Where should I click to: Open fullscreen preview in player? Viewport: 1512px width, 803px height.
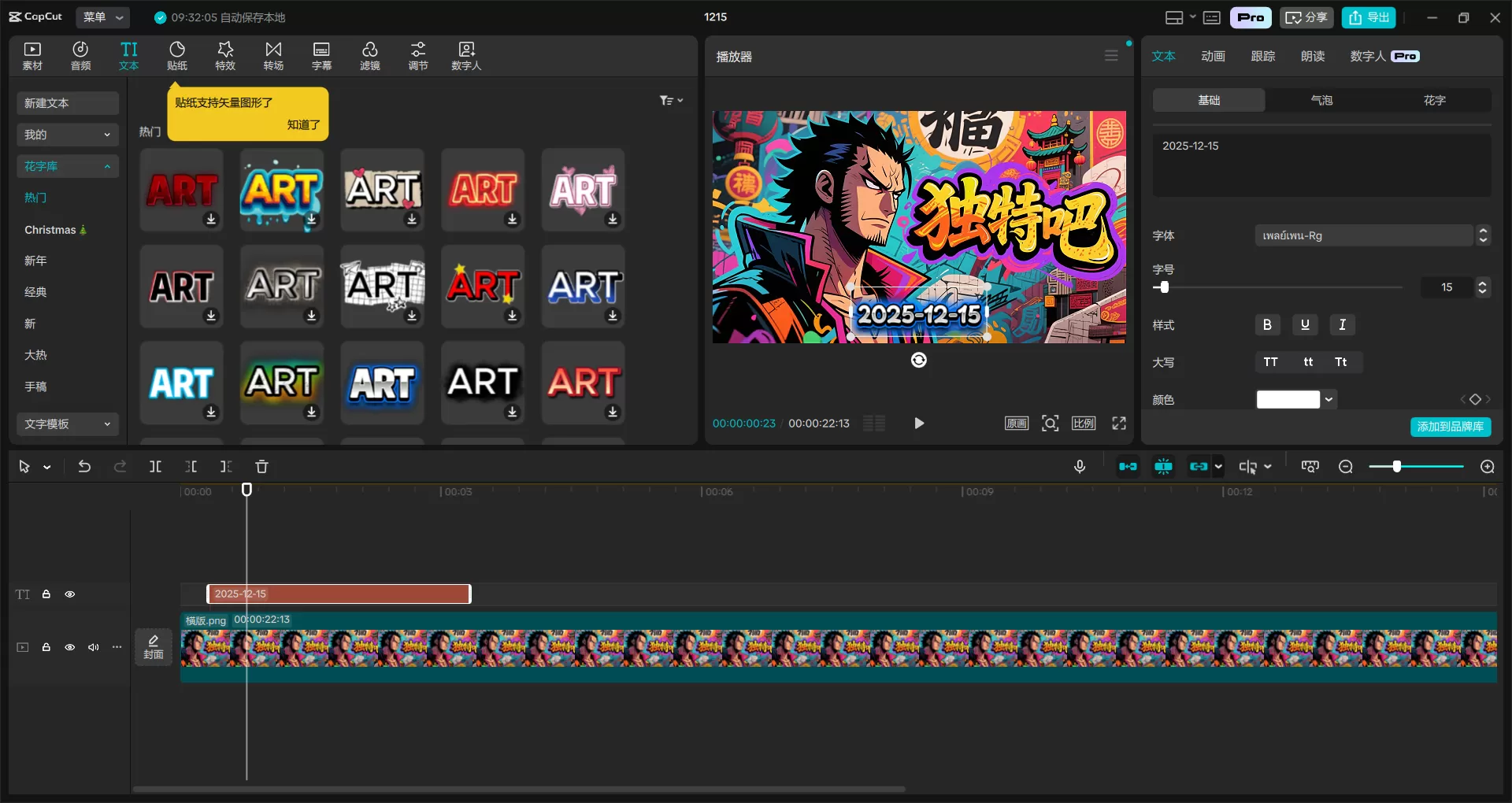(x=1118, y=424)
